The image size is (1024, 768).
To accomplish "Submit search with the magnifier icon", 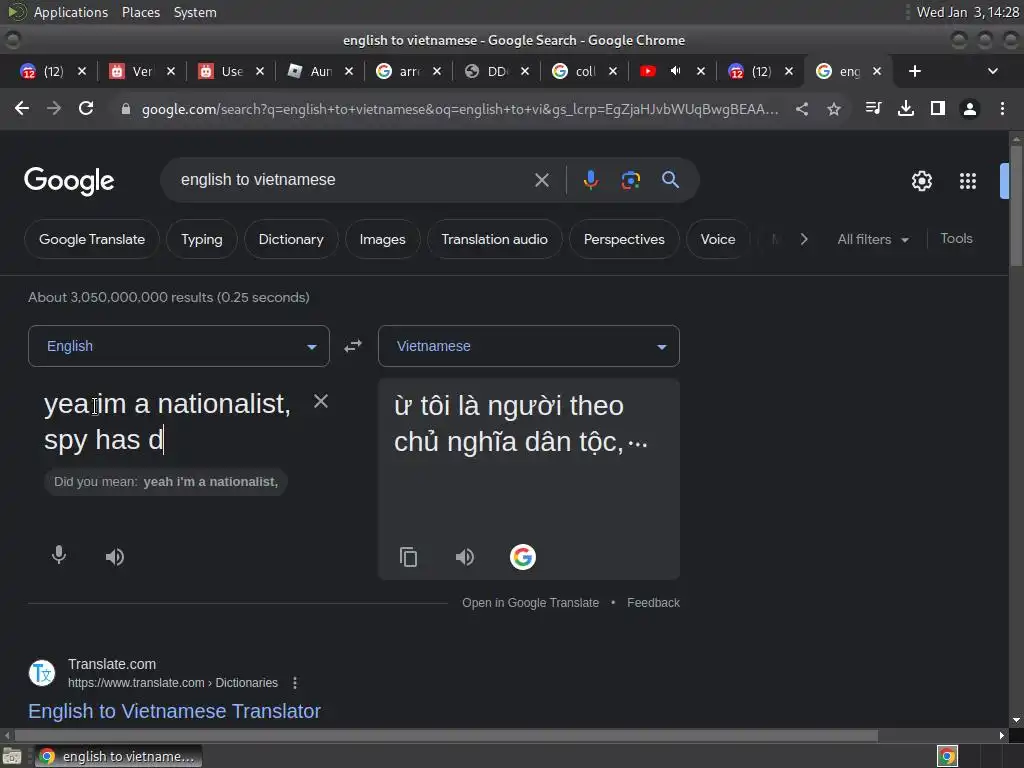I will (x=670, y=180).
